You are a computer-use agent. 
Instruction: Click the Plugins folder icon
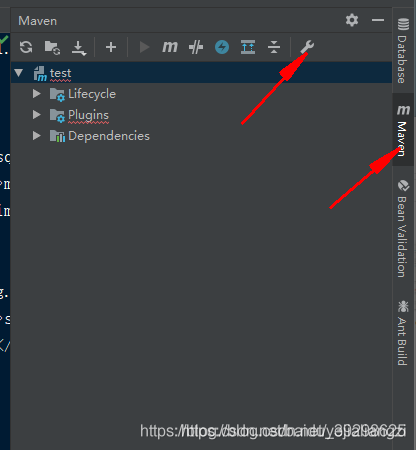(57, 115)
